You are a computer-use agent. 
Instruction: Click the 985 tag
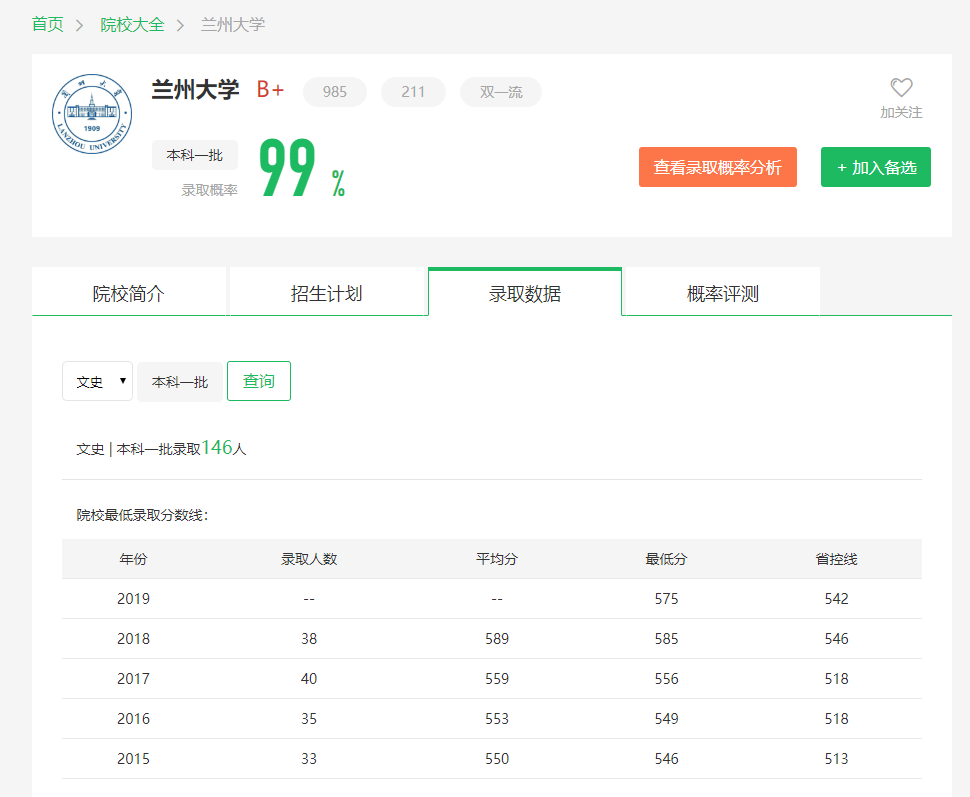click(x=335, y=92)
